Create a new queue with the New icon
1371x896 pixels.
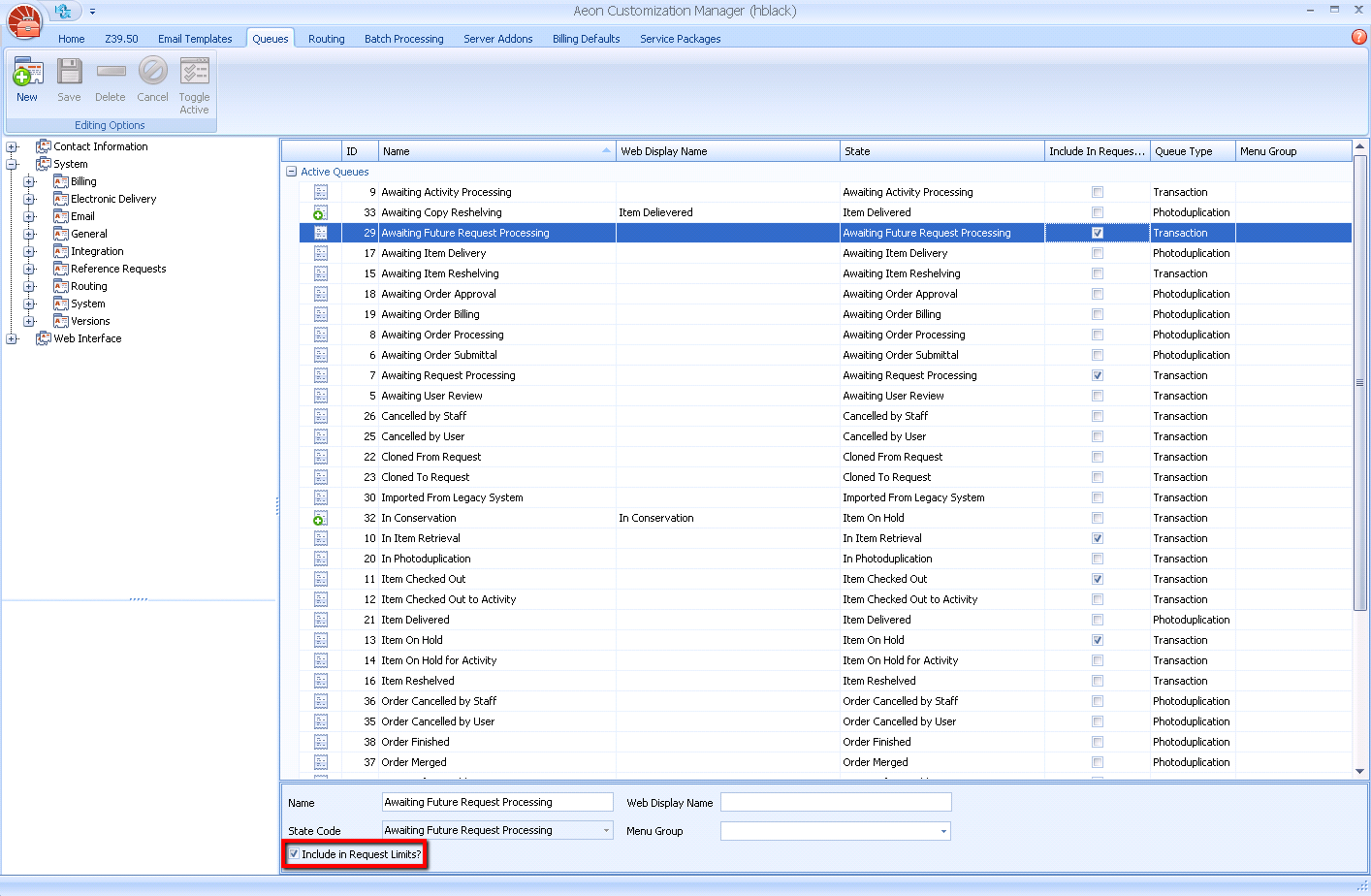point(27,78)
